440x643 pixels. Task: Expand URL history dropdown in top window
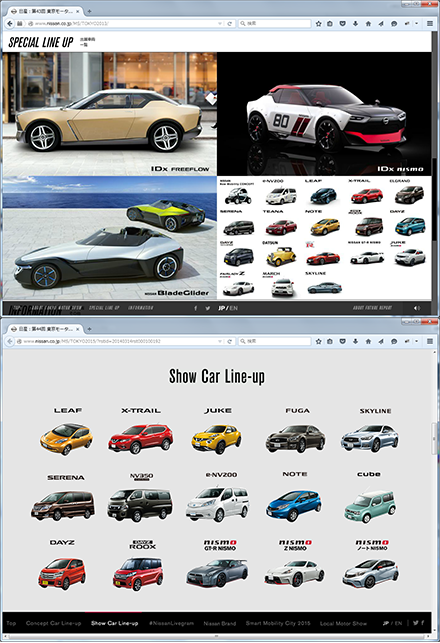click(220, 24)
